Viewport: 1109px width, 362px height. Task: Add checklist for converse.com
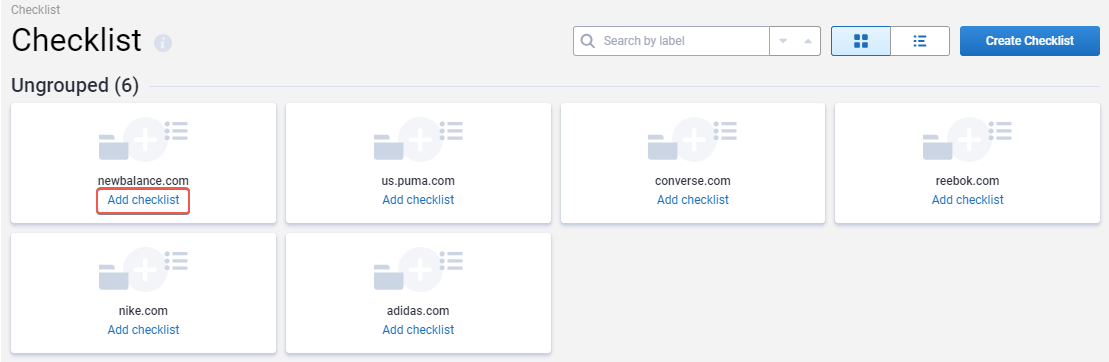click(x=692, y=200)
